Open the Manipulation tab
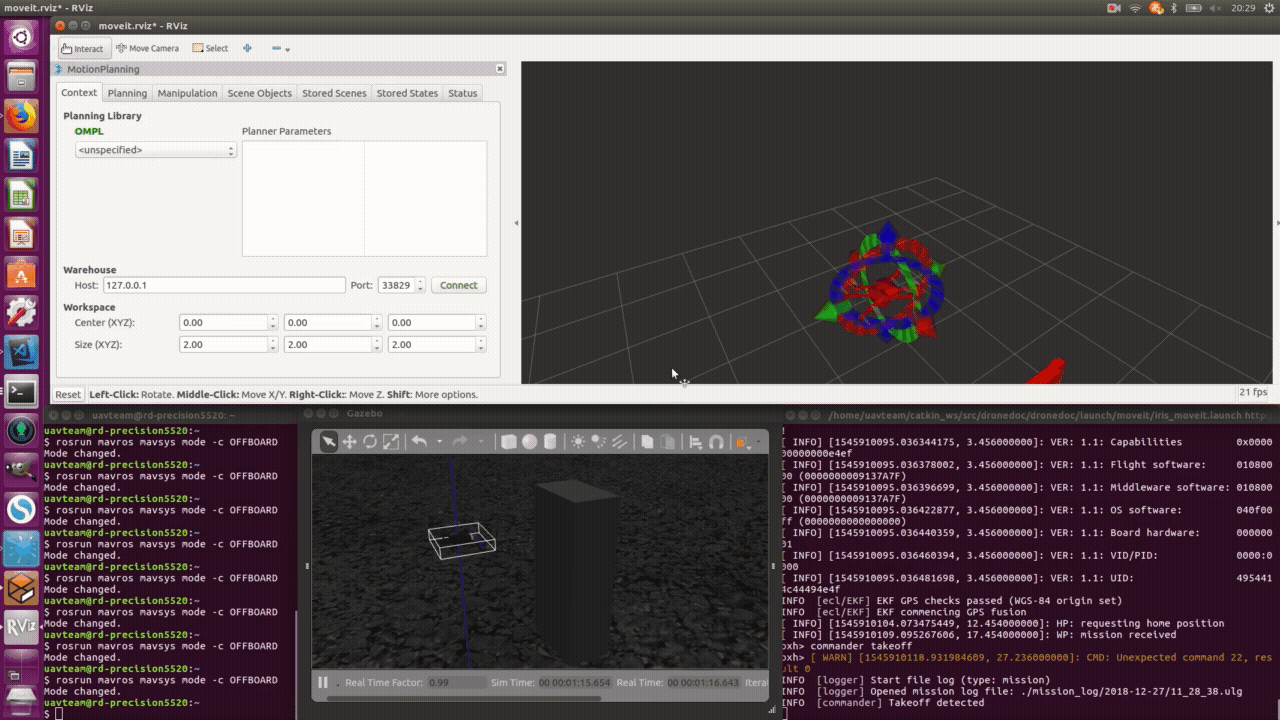The width and height of the screenshot is (1280, 720). click(187, 93)
